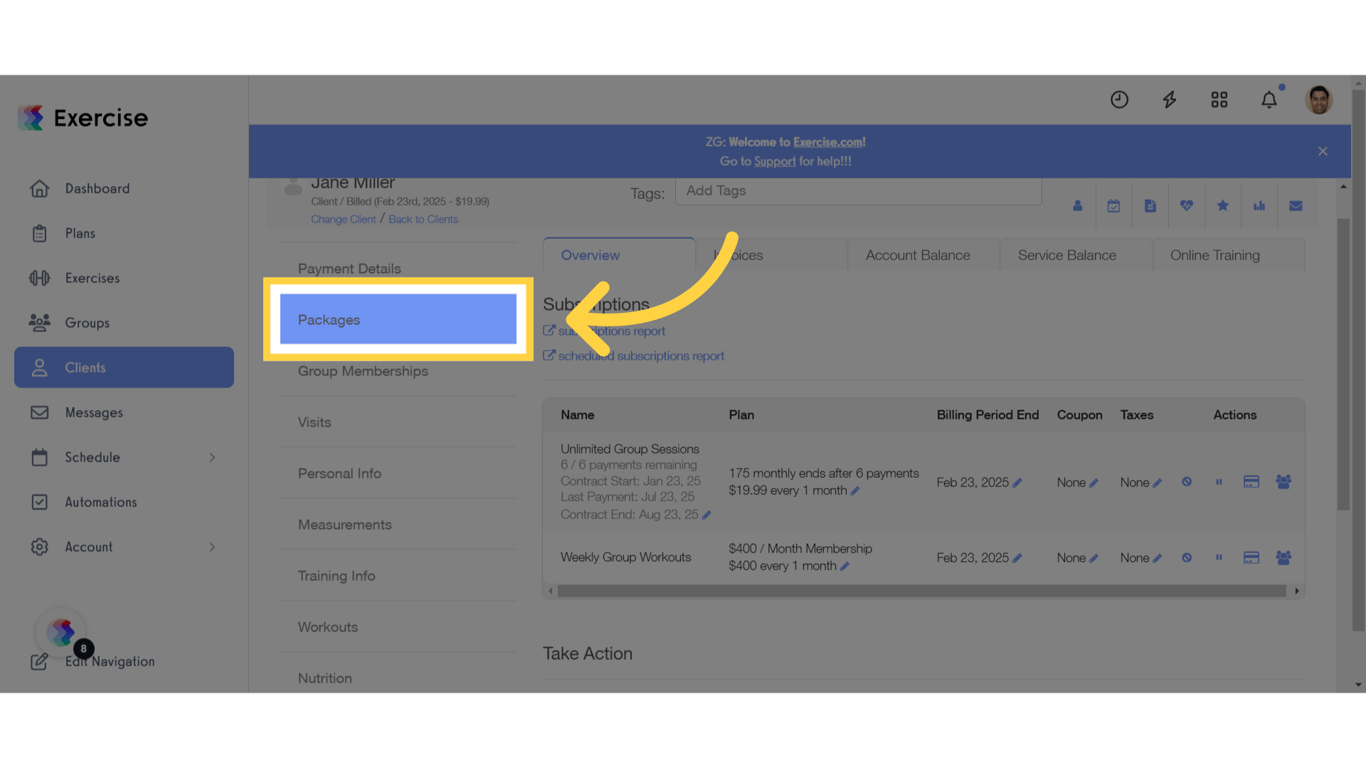The width and height of the screenshot is (1366, 768).
Task: Cancel the Unlimited Group Sessions subscription
Action: (x=1187, y=482)
